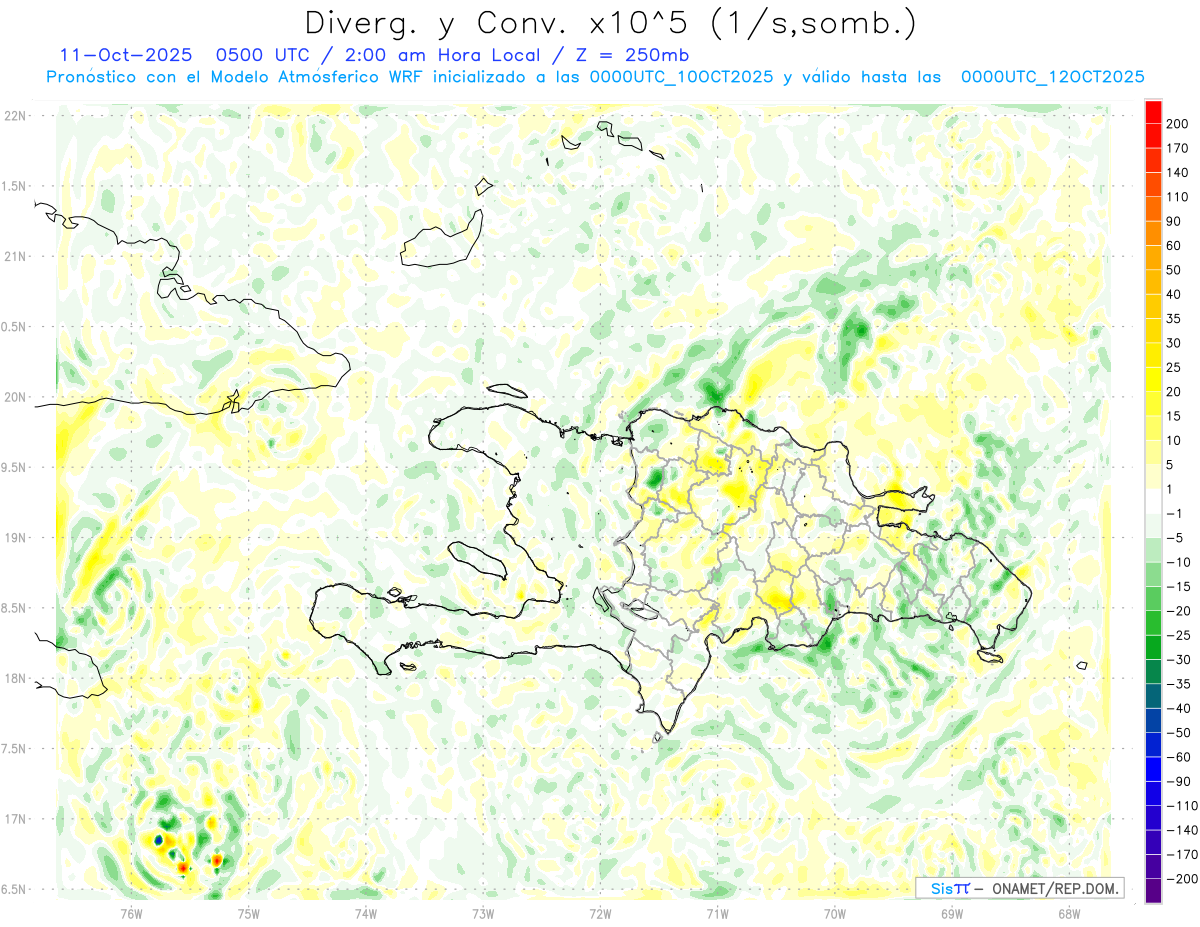The image size is (1200, 927).
Task: Click the positive "25" color scale value
Action: coord(1175,367)
